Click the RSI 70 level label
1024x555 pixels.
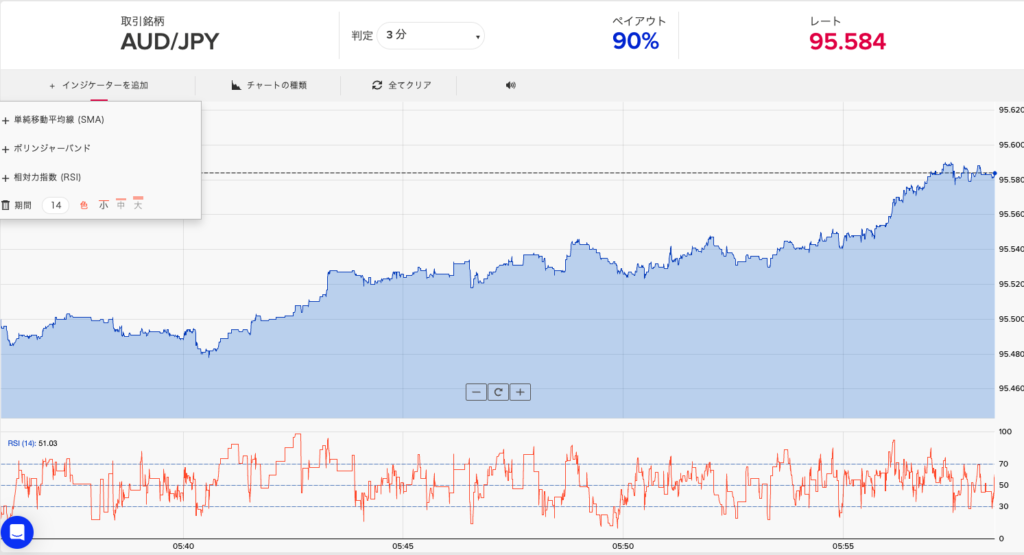point(1003,464)
